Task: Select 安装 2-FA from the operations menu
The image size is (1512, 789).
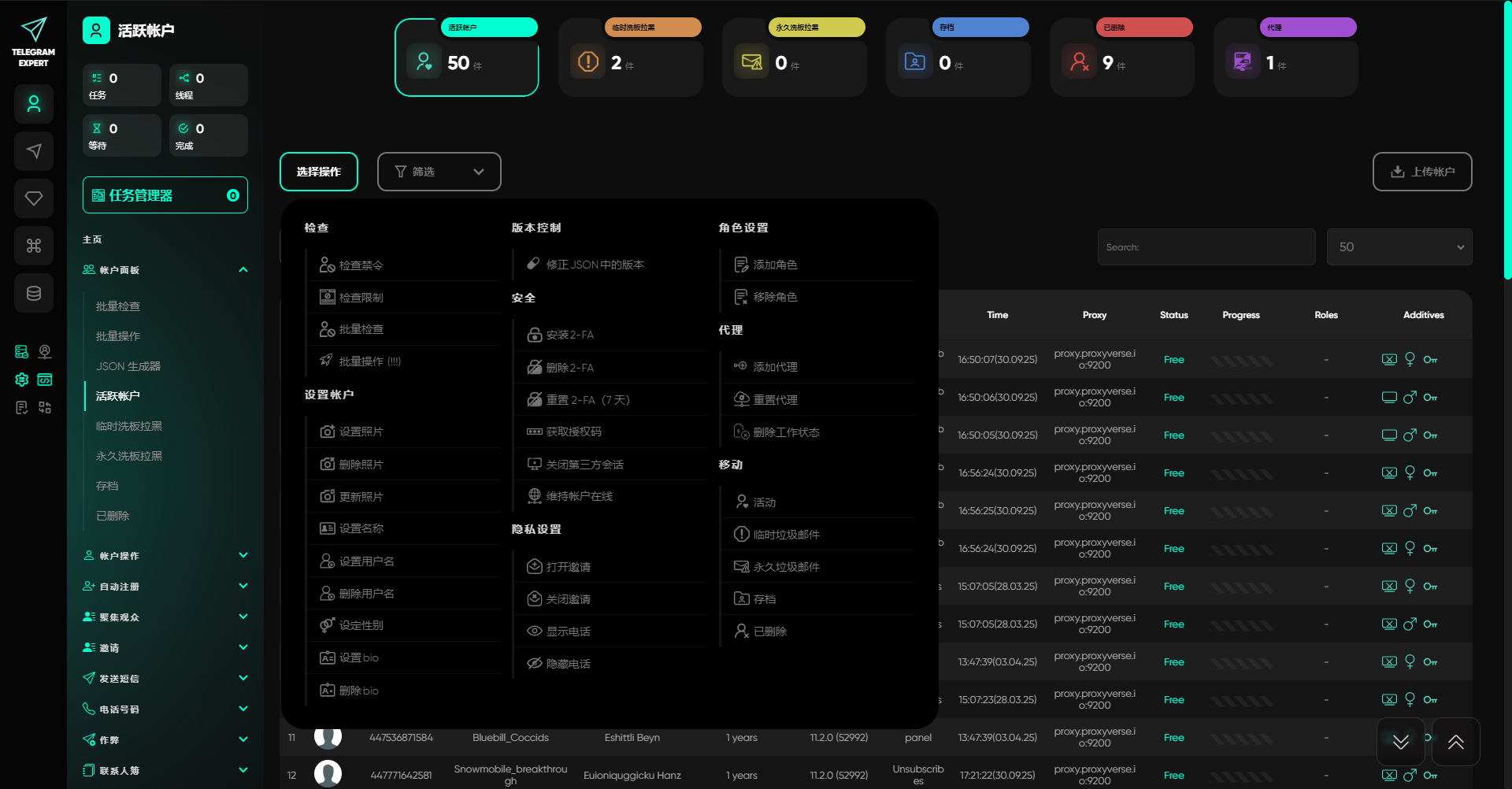Action: tap(570, 335)
